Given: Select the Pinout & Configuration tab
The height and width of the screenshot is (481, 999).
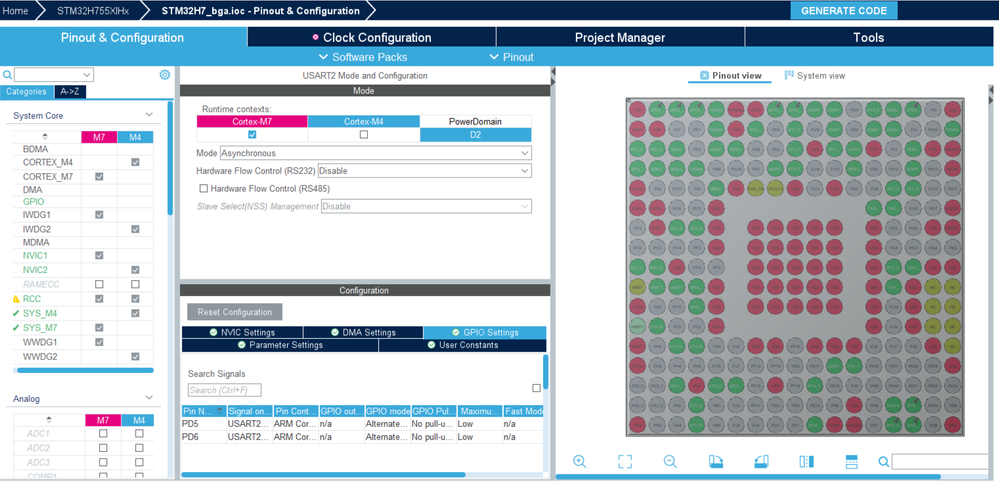Looking at the screenshot, I should pos(123,38).
